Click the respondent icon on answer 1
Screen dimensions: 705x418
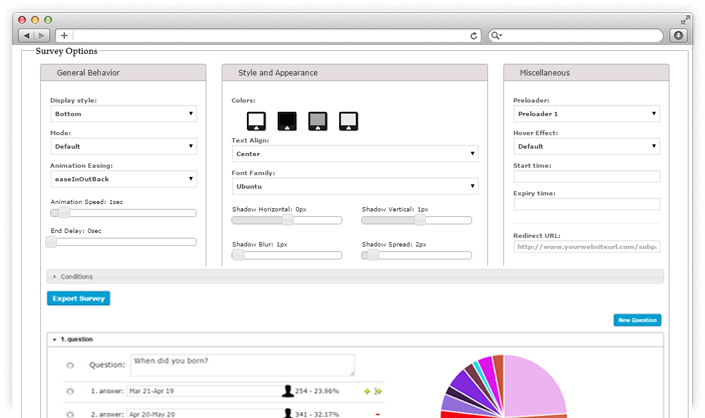coord(287,391)
